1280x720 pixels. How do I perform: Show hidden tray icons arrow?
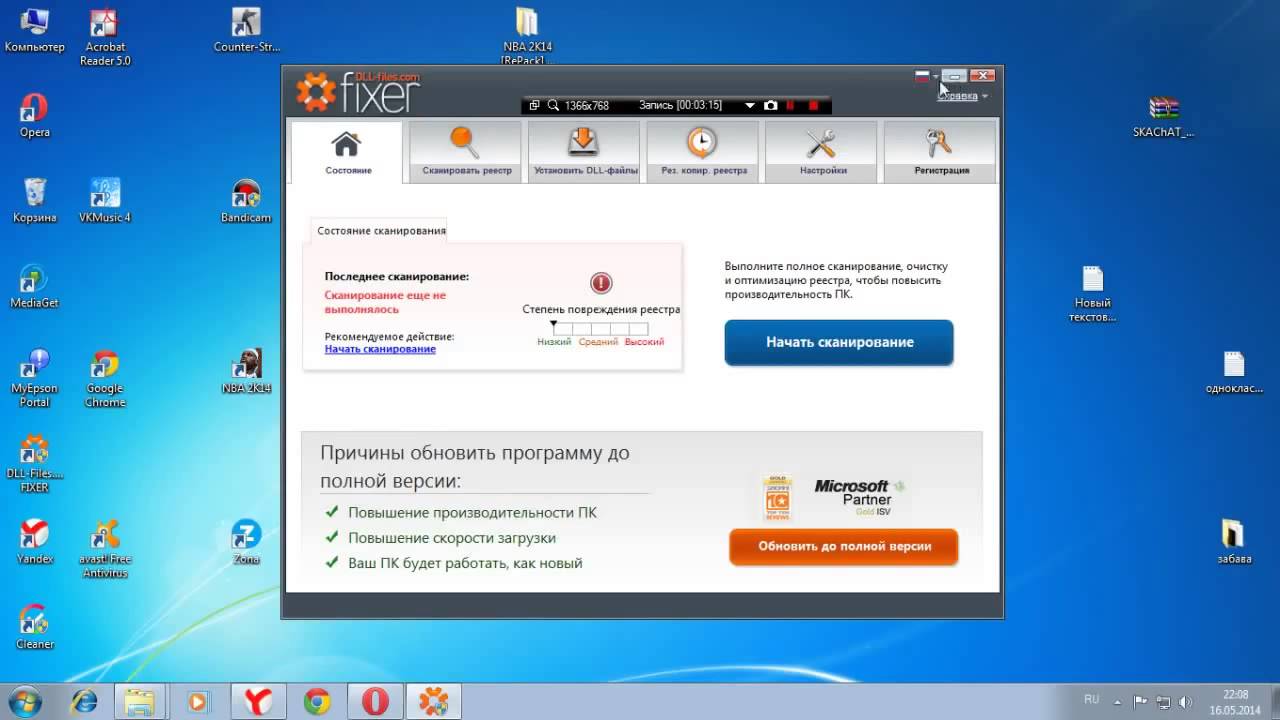1118,701
